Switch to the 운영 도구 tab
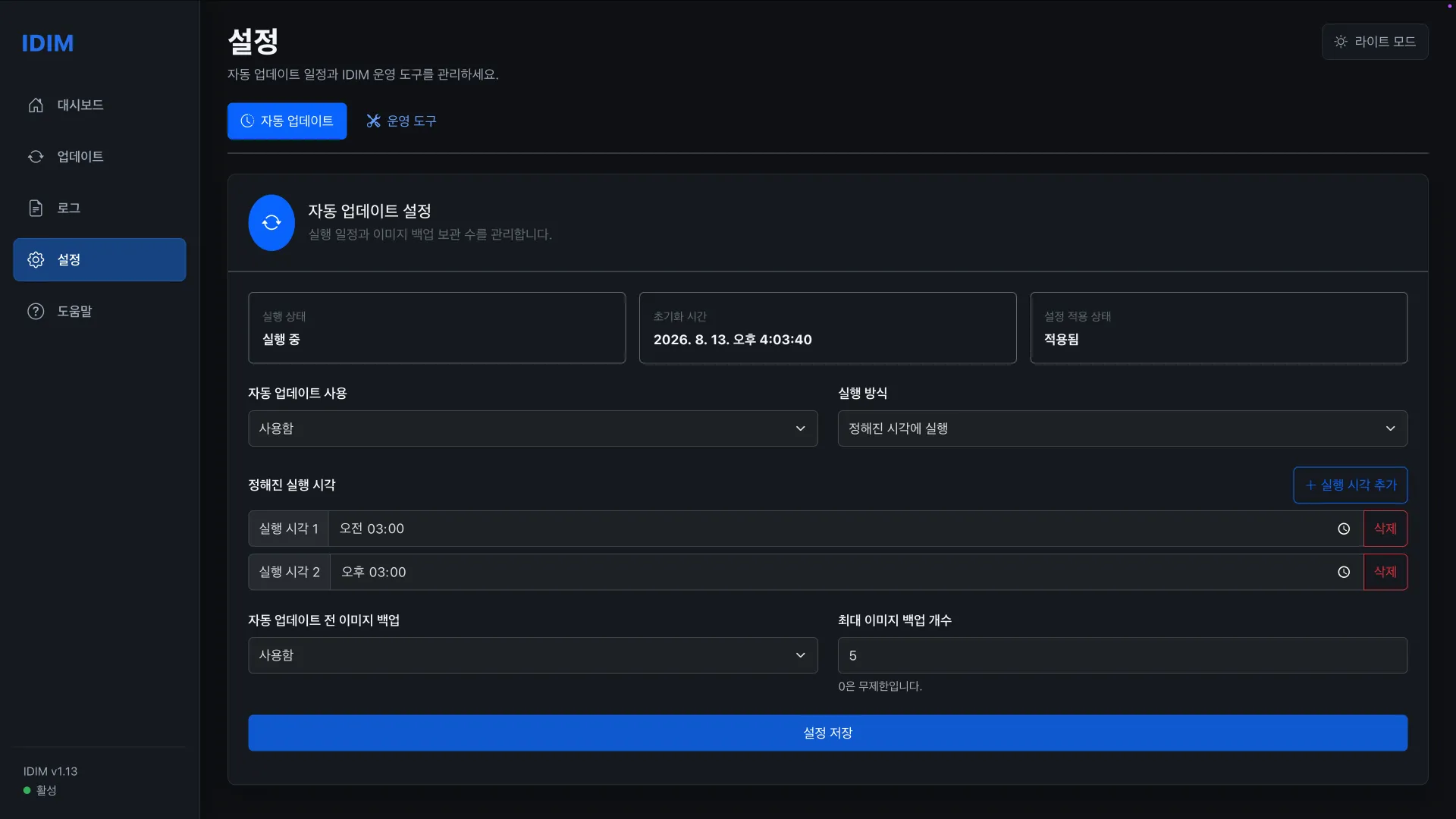Image resolution: width=1456 pixels, height=819 pixels. 401,121
